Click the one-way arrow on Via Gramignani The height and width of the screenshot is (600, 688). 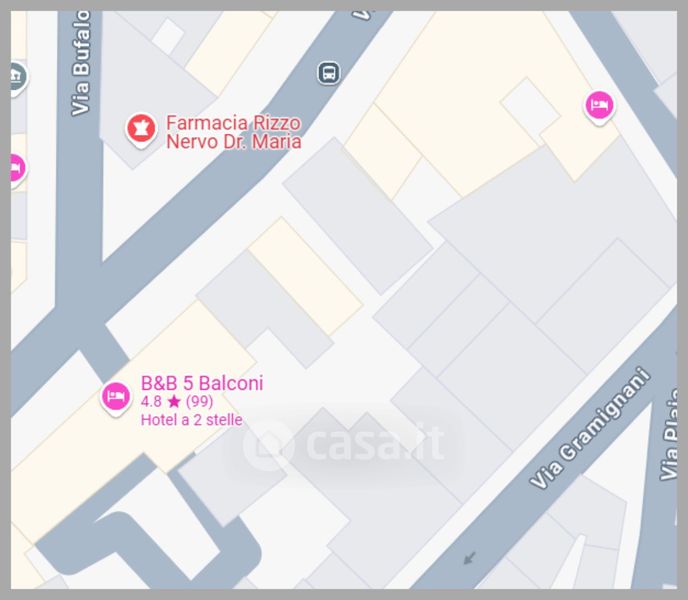[x=469, y=558]
